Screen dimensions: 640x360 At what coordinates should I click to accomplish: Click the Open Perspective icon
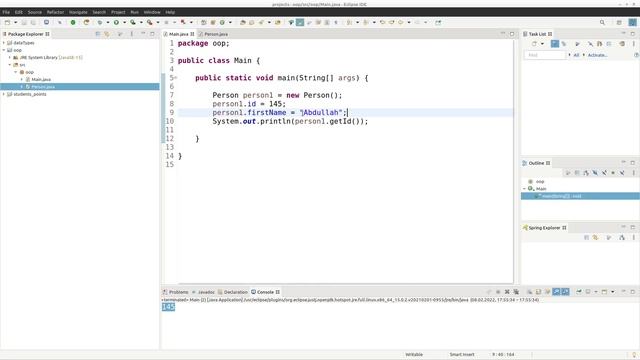pos(619,22)
